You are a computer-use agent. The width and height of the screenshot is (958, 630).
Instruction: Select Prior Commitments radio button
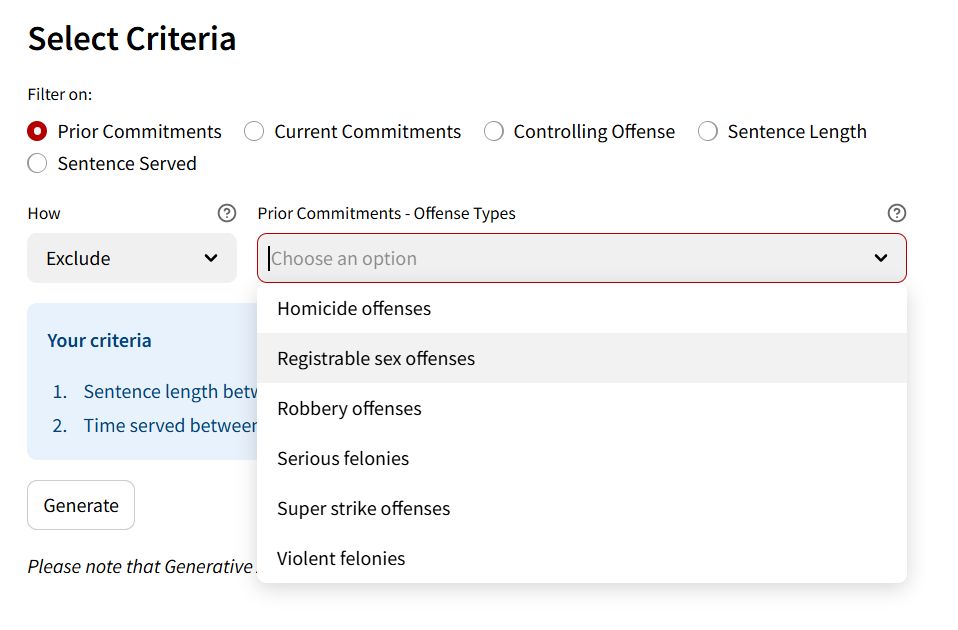[38, 131]
